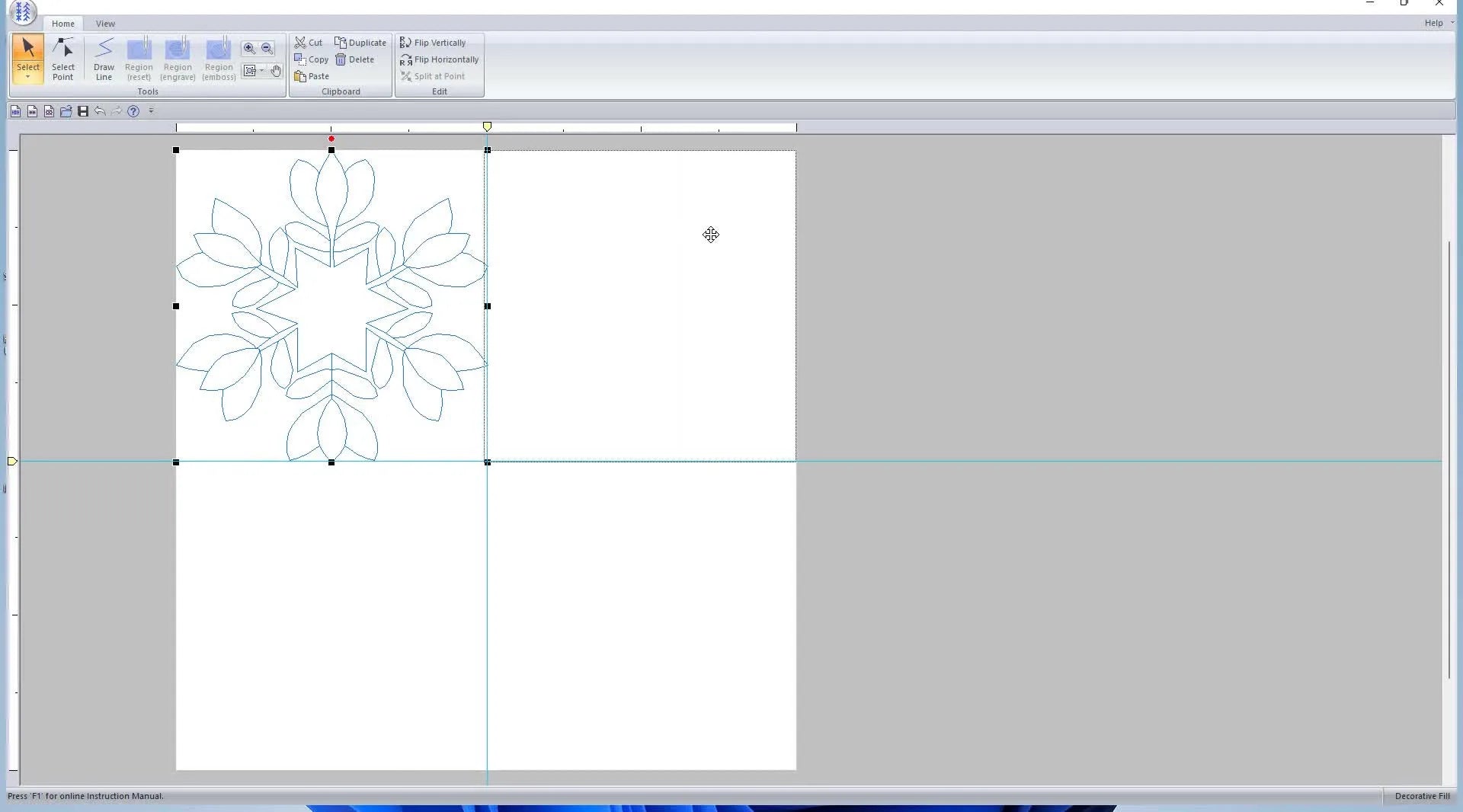Open the application logo menu
Screen dimensions: 1463x812
(23, 11)
